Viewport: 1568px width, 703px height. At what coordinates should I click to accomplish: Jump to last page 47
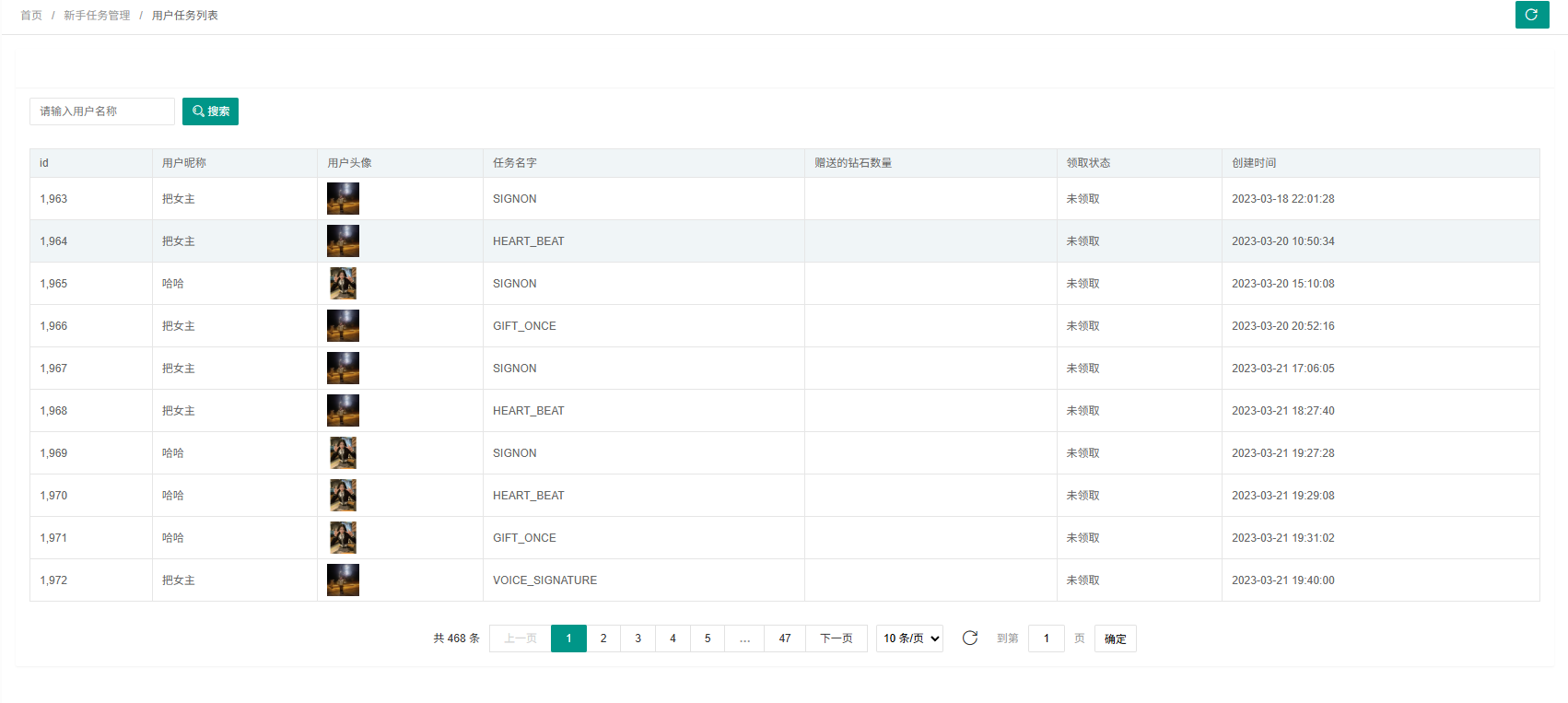[x=785, y=639]
